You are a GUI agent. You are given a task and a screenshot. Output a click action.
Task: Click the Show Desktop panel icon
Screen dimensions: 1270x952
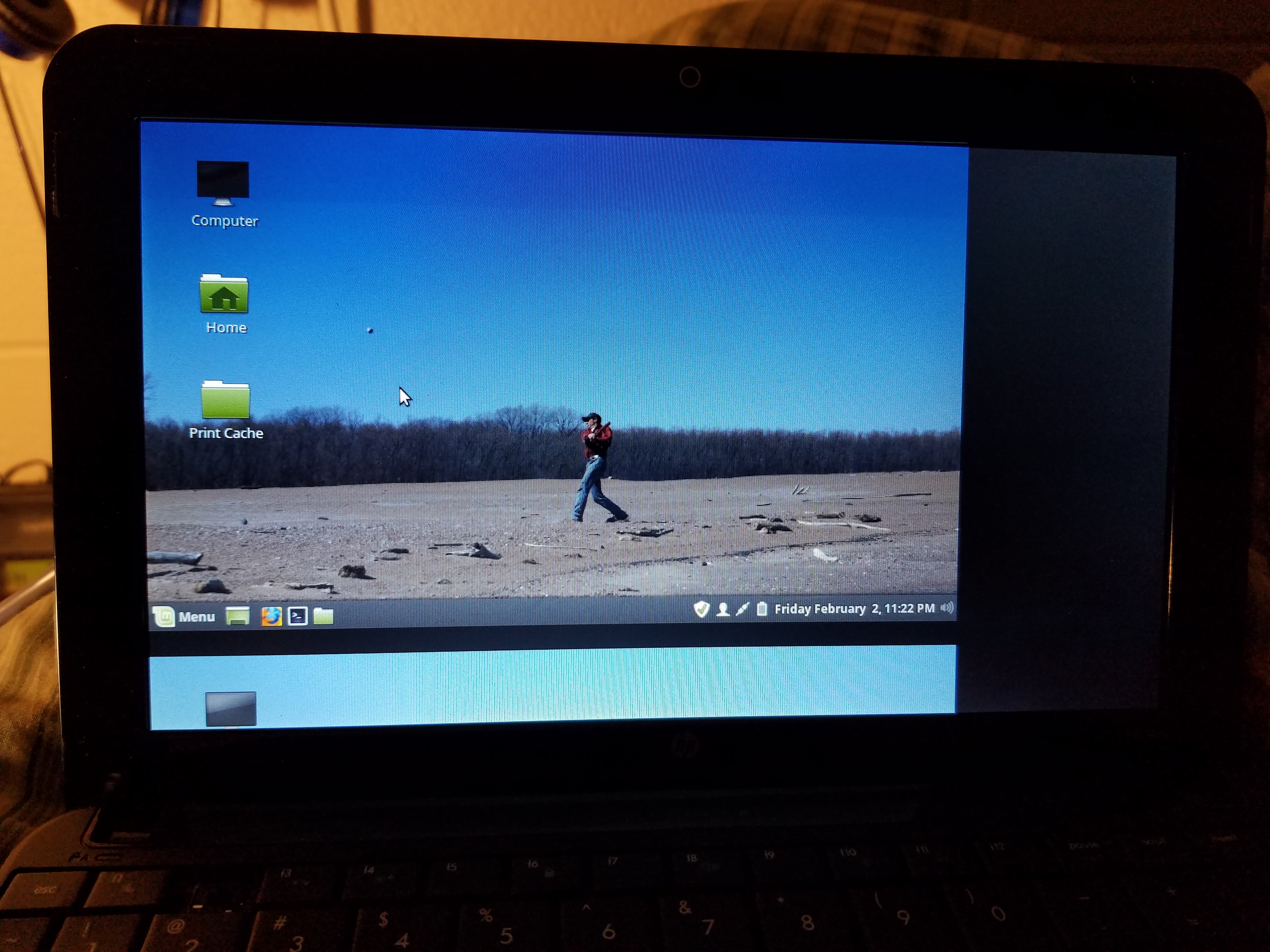pyautogui.click(x=237, y=616)
